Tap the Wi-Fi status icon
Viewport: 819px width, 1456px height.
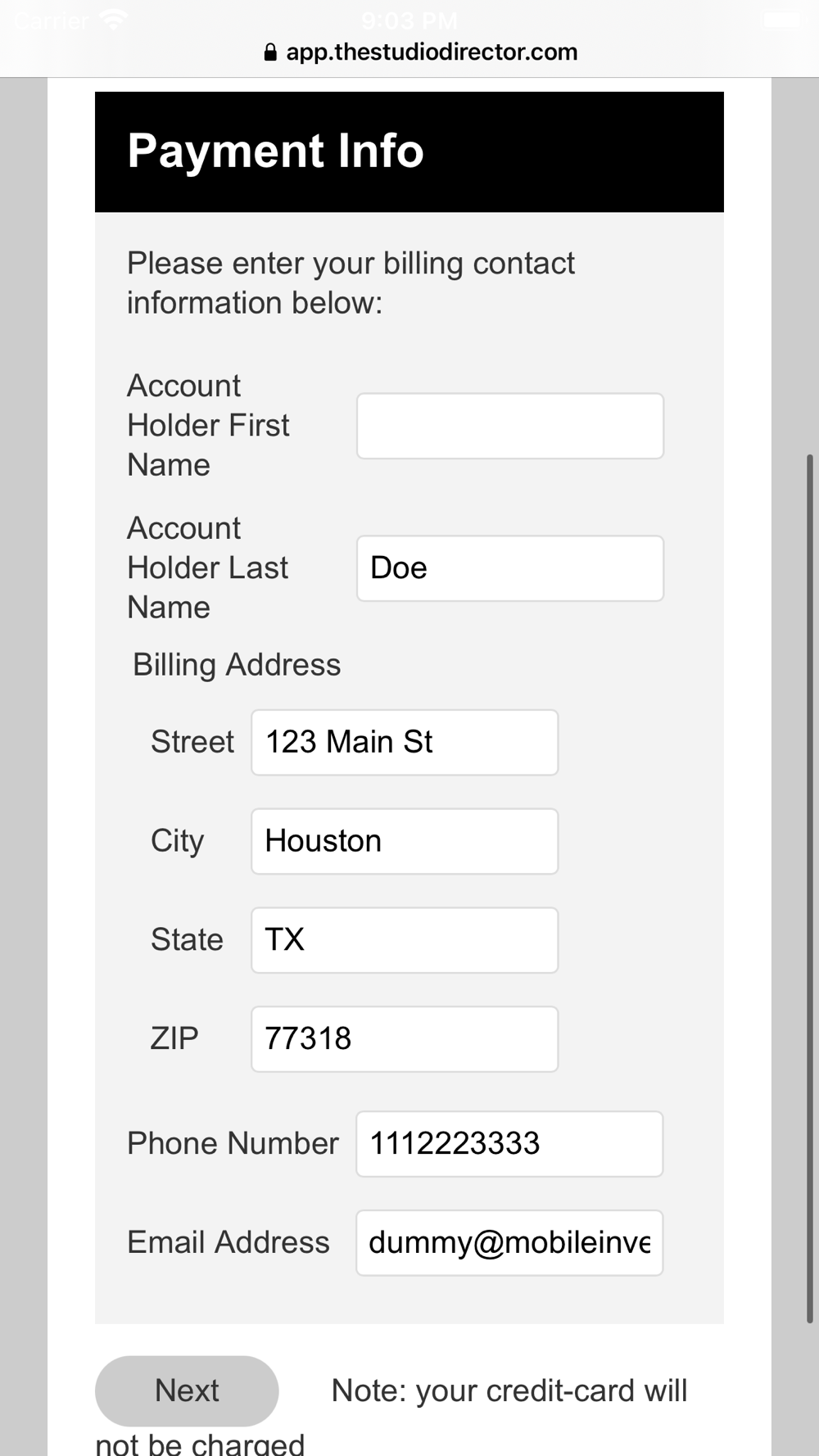click(x=113, y=20)
